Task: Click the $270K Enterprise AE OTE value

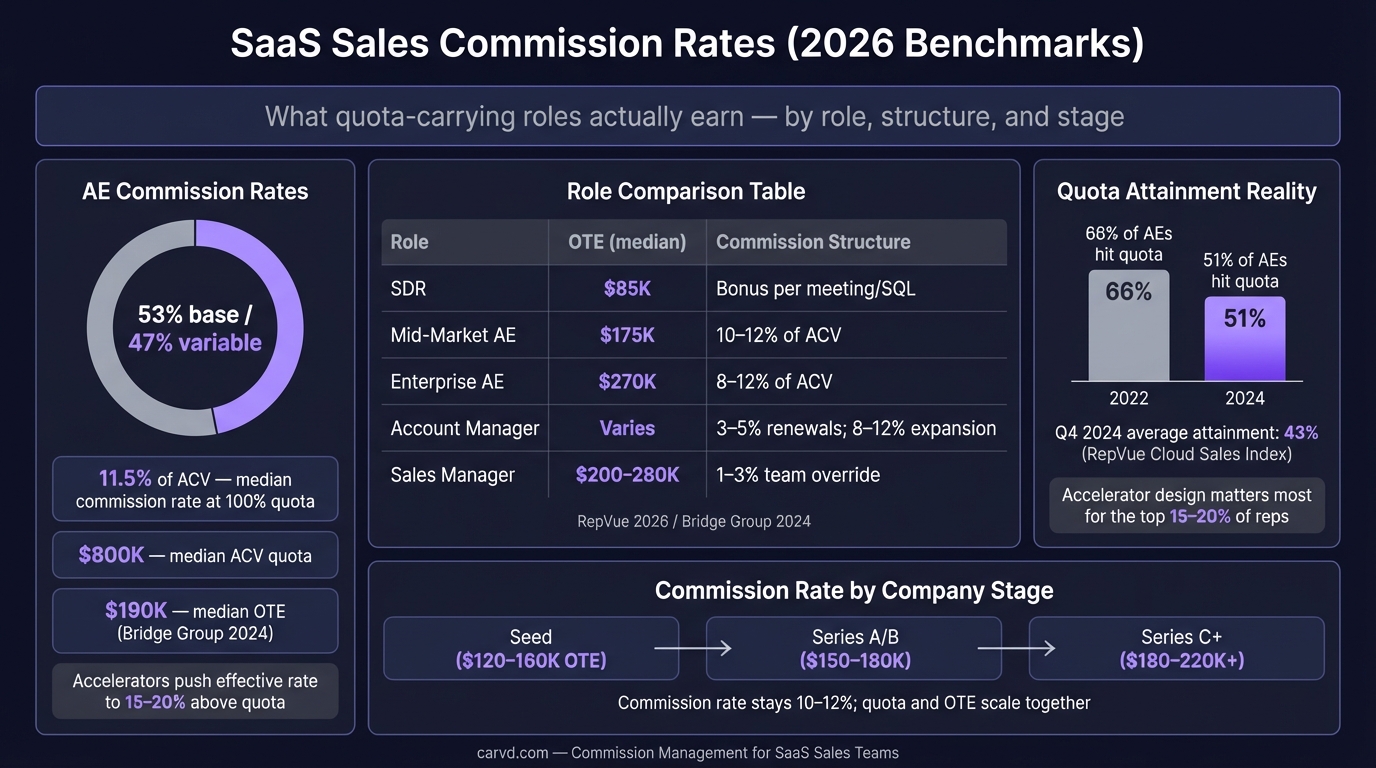Action: (627, 382)
